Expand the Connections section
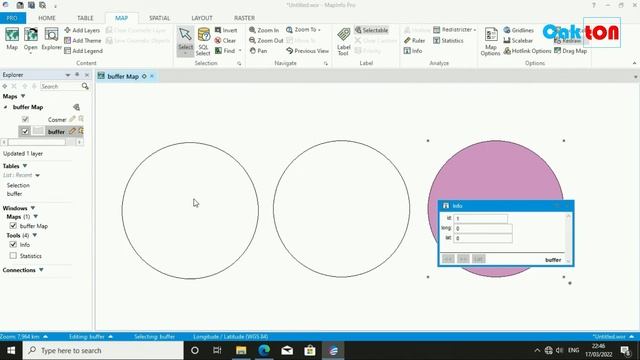 click(x=41, y=270)
